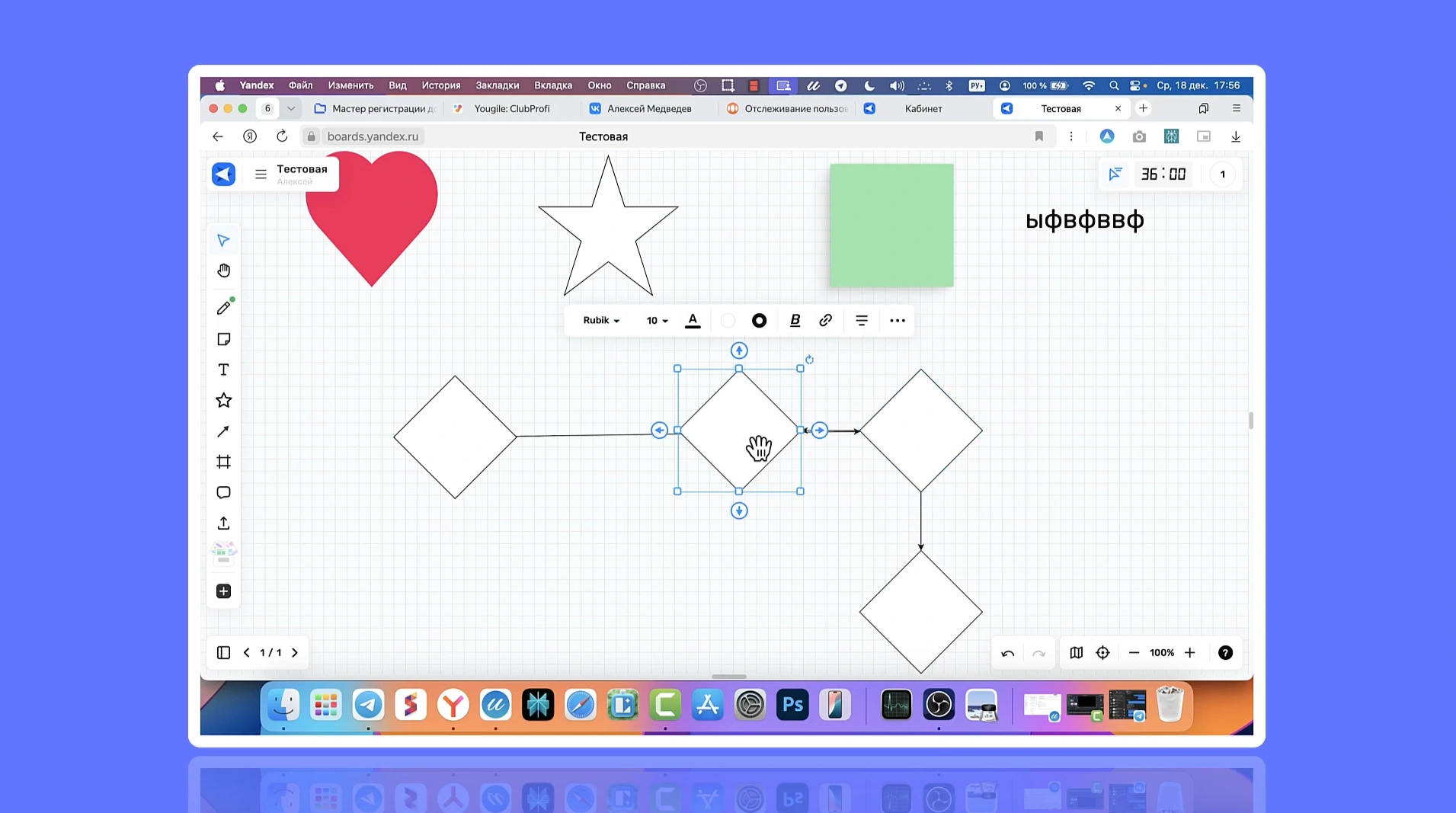Select the Frame tool
The width and height of the screenshot is (1456, 813).
click(x=223, y=462)
